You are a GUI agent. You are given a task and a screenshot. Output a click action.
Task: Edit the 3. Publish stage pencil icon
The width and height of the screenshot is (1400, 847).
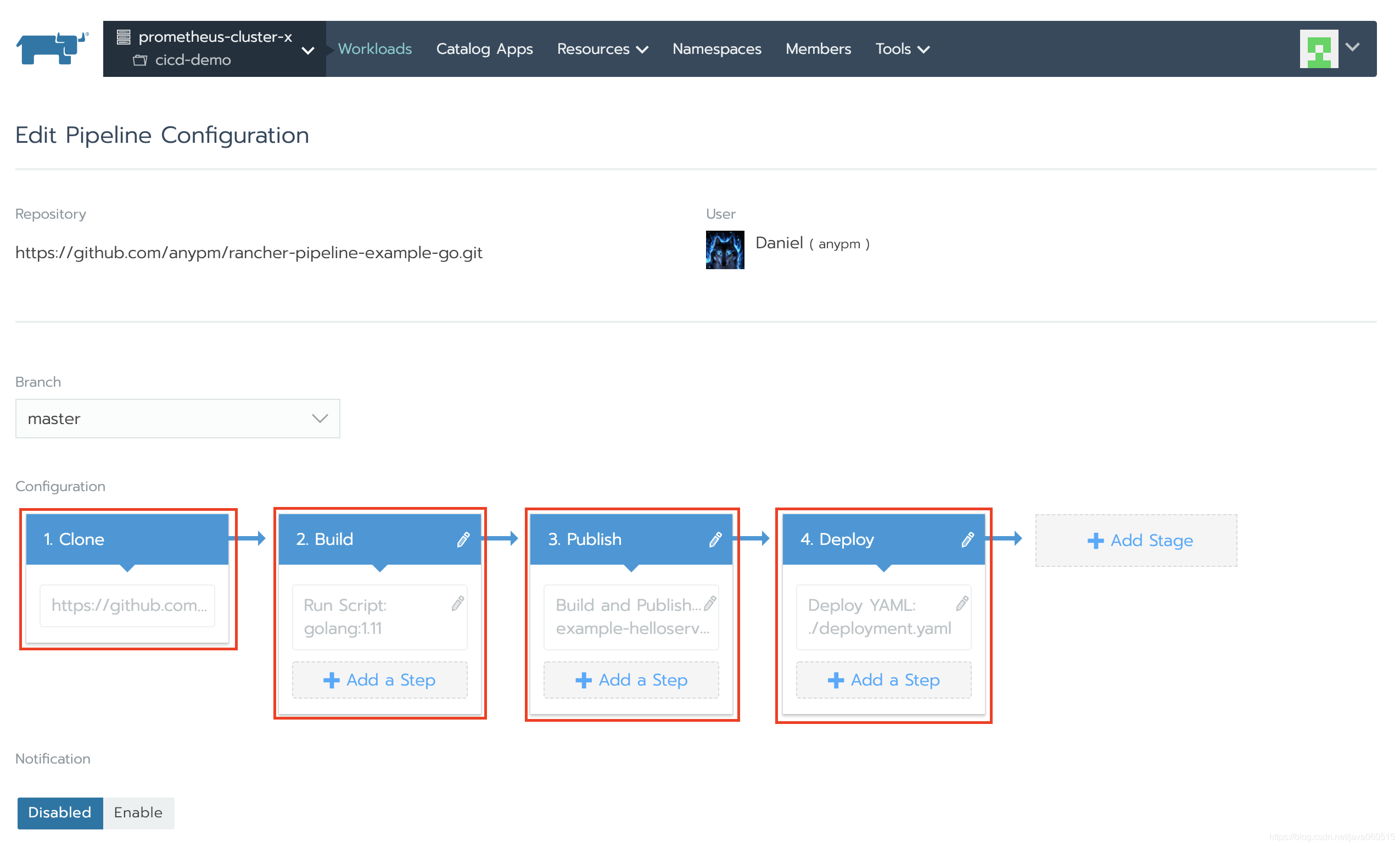point(715,539)
